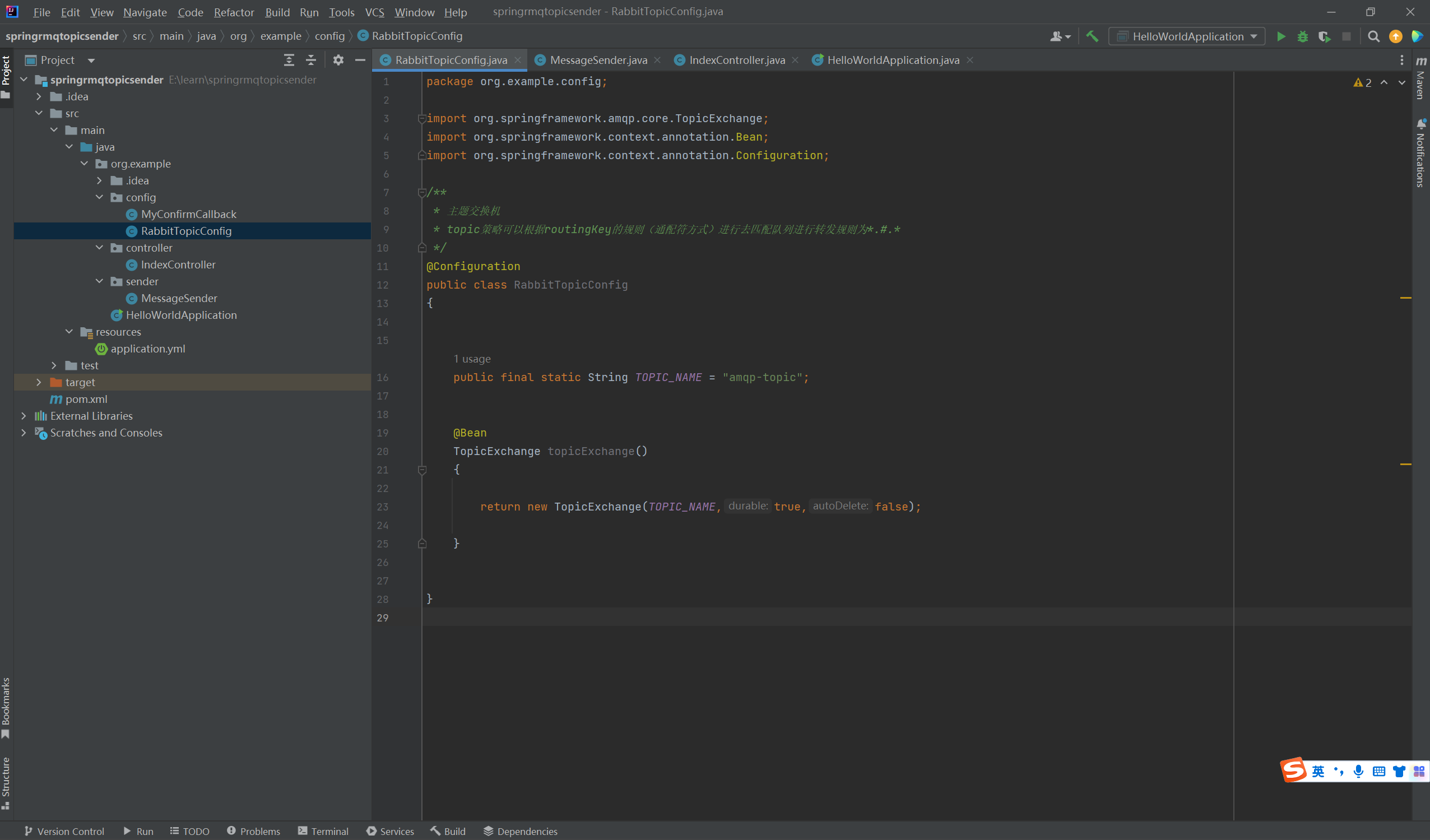Open HelloWorldApplication run configuration dropdown
Viewport: 1430px width, 840px height.
point(1187,36)
